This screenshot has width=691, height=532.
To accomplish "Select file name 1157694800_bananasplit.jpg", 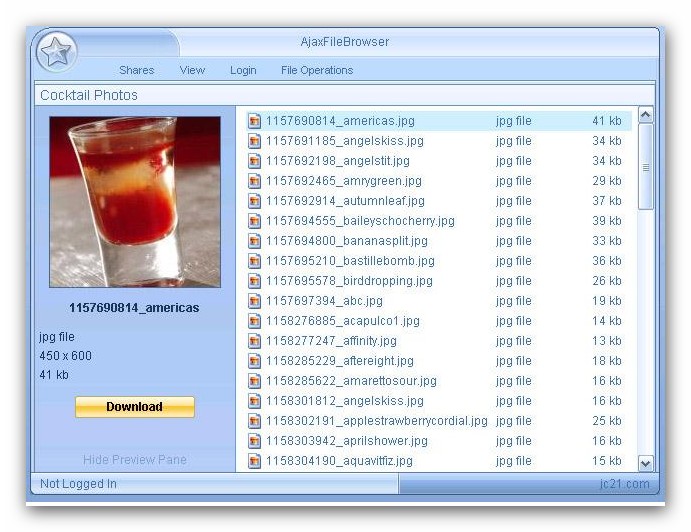I will [347, 241].
